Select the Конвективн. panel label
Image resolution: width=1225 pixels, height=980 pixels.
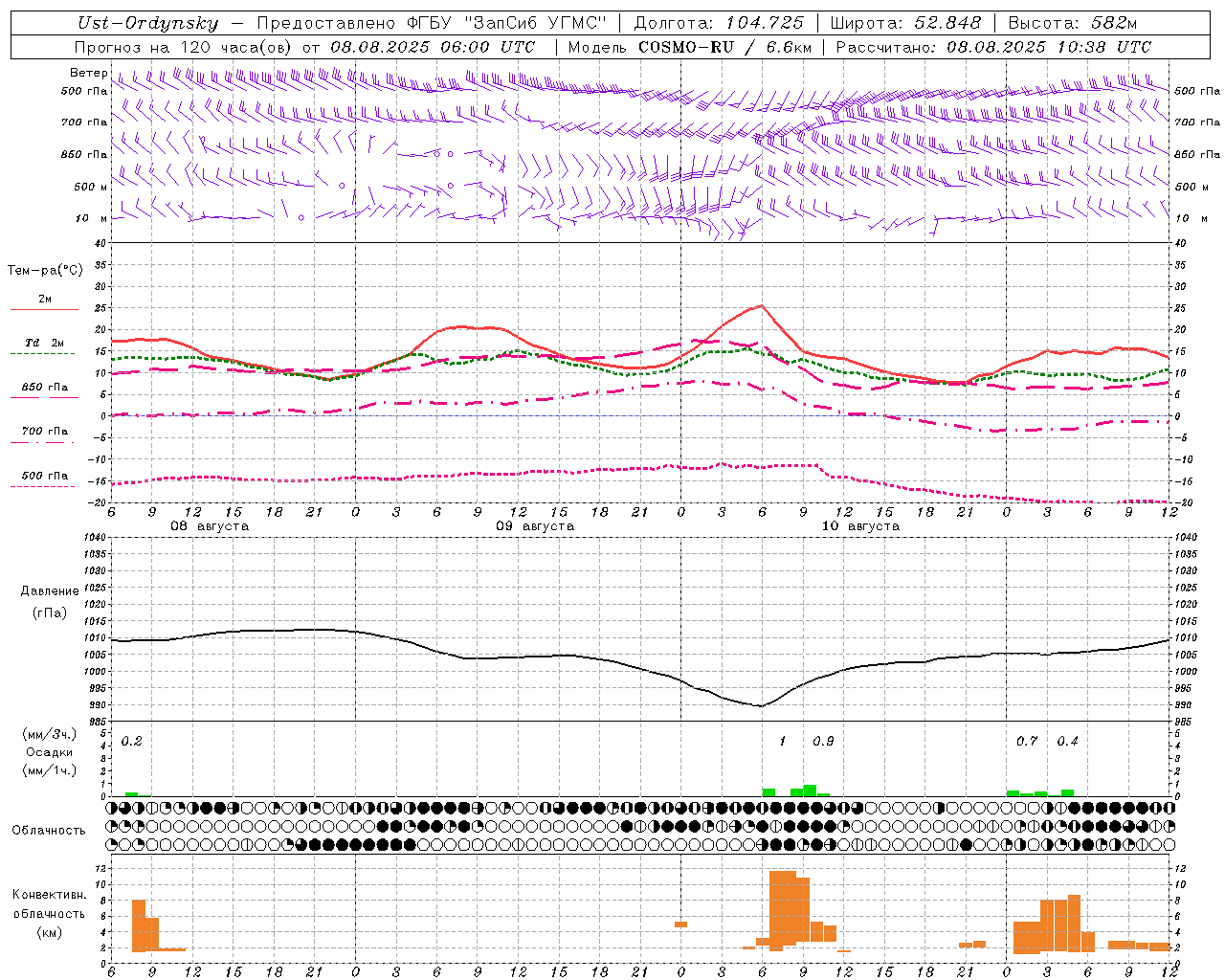coord(50,895)
